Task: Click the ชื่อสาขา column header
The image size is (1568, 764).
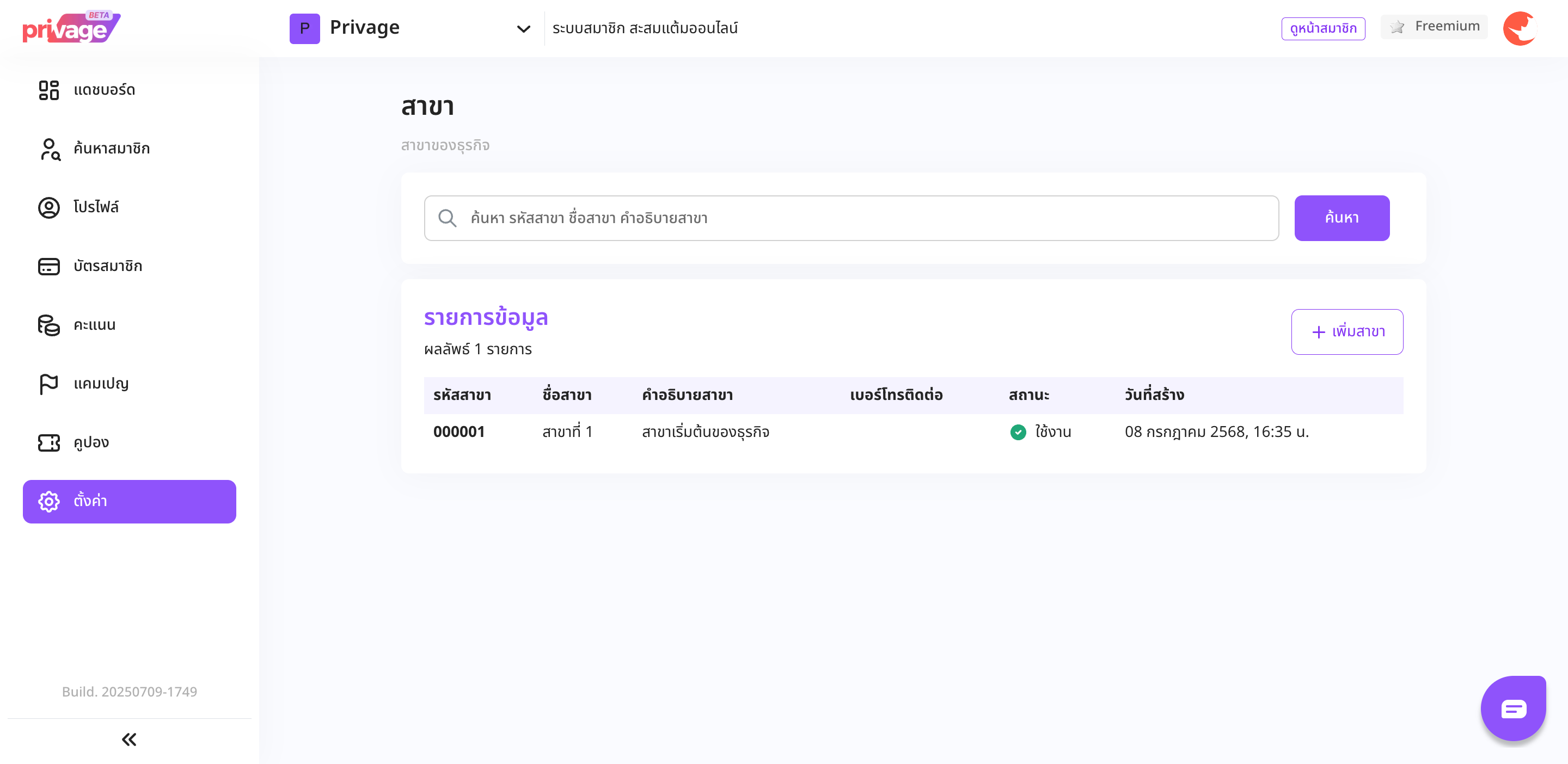Action: (567, 396)
